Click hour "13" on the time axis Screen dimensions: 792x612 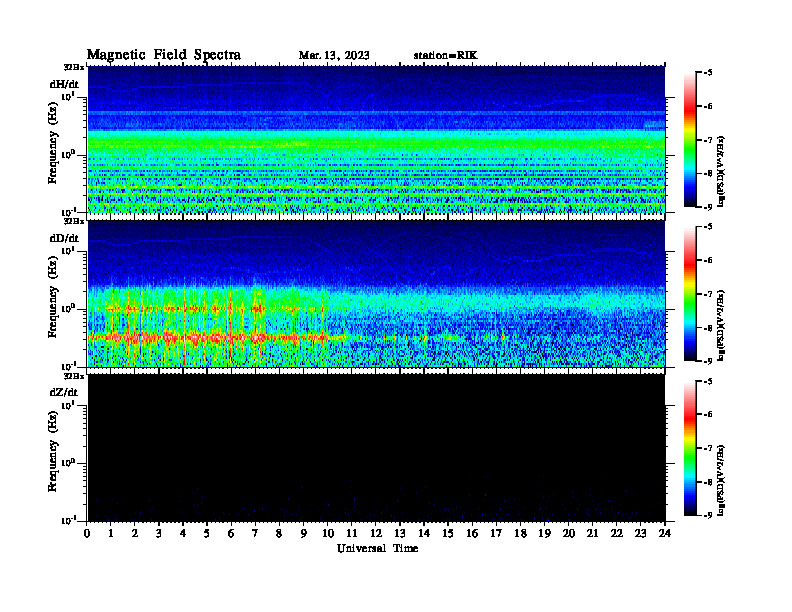pyautogui.click(x=400, y=533)
